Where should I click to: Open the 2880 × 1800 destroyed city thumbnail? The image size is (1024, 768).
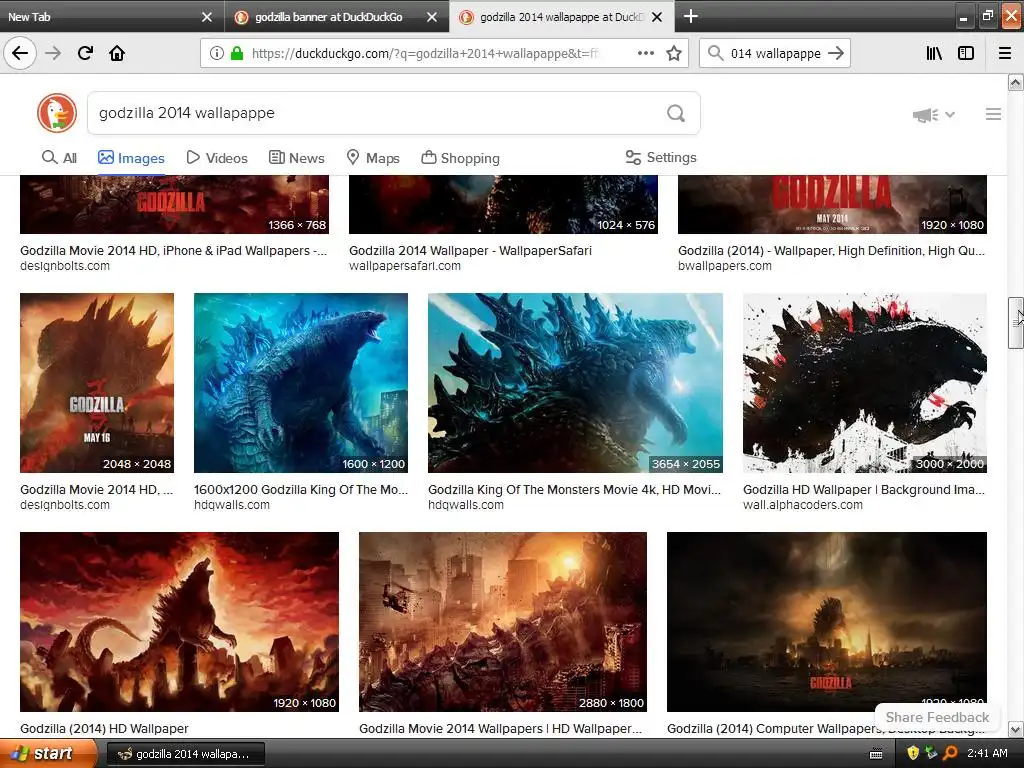[503, 622]
